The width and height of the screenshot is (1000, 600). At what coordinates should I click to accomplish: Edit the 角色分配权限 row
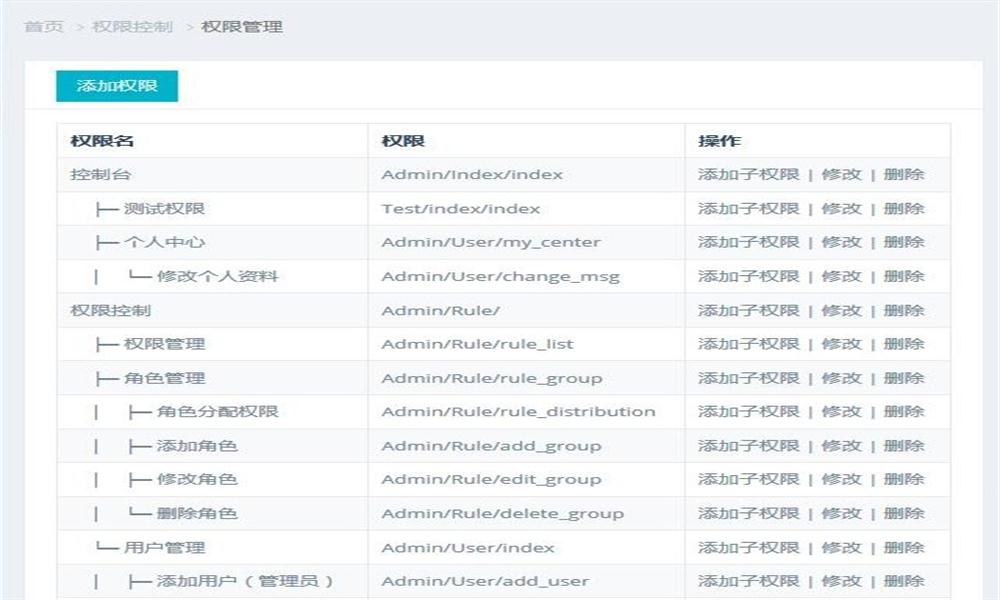841,411
